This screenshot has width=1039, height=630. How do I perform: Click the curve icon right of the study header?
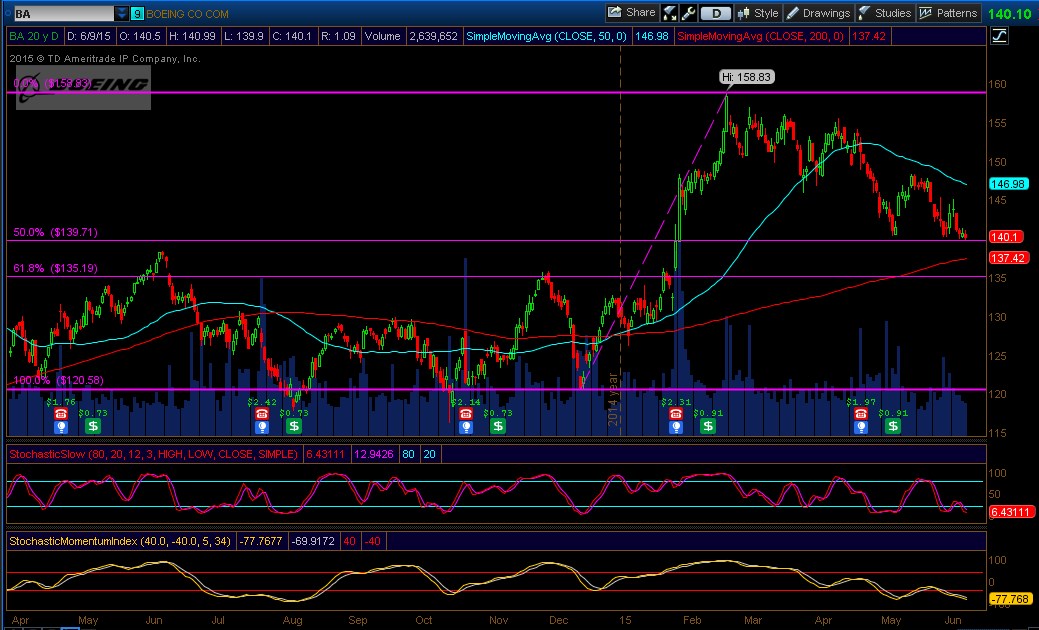pos(999,36)
